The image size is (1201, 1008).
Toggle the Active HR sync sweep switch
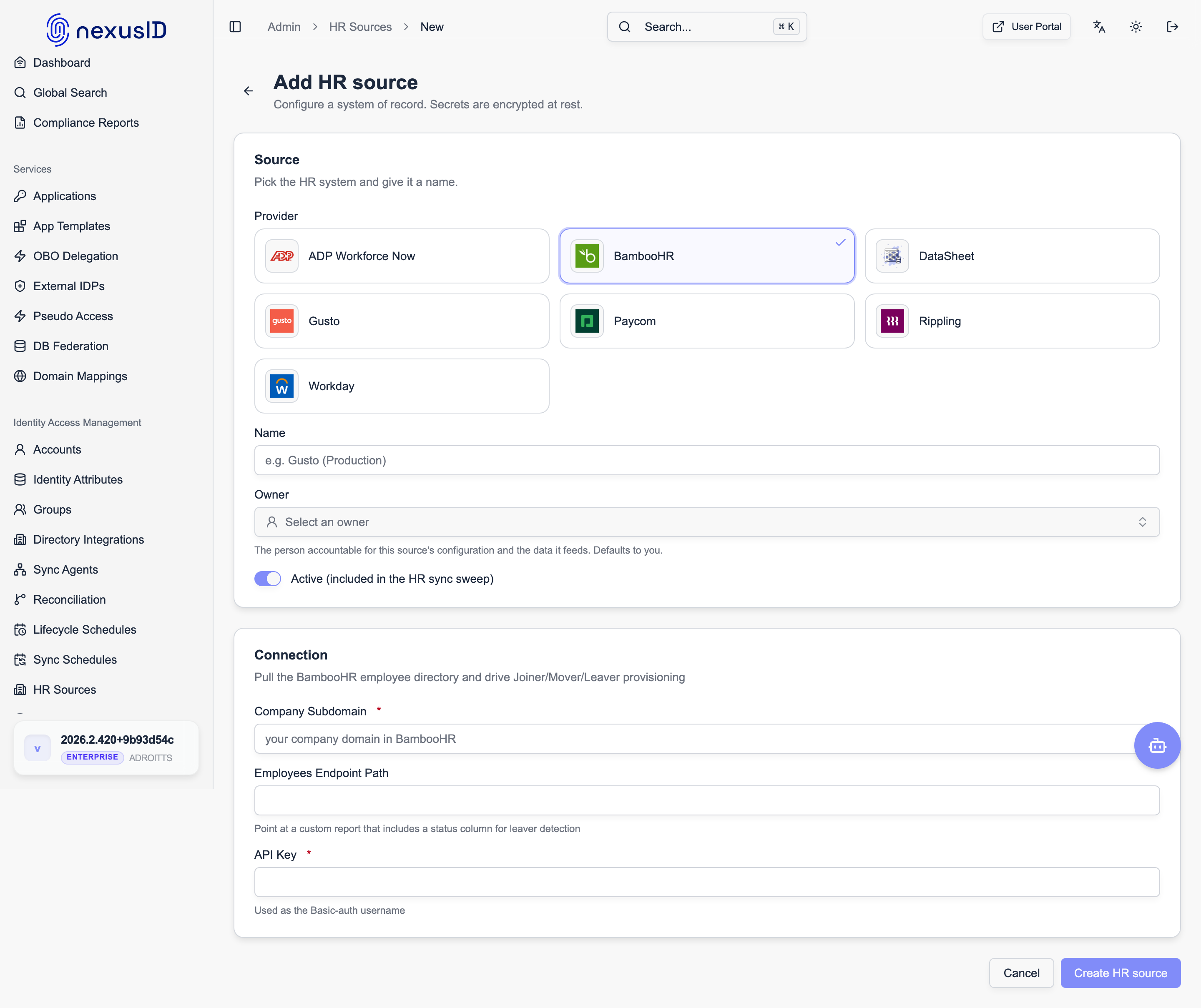[268, 579]
